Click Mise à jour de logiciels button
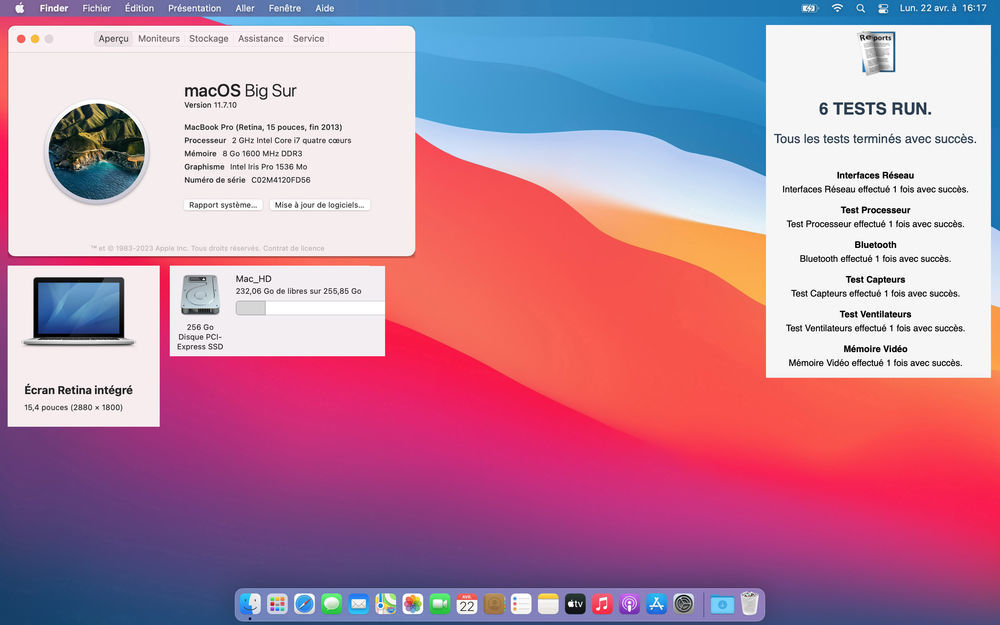The image size is (1000, 625). (x=320, y=205)
